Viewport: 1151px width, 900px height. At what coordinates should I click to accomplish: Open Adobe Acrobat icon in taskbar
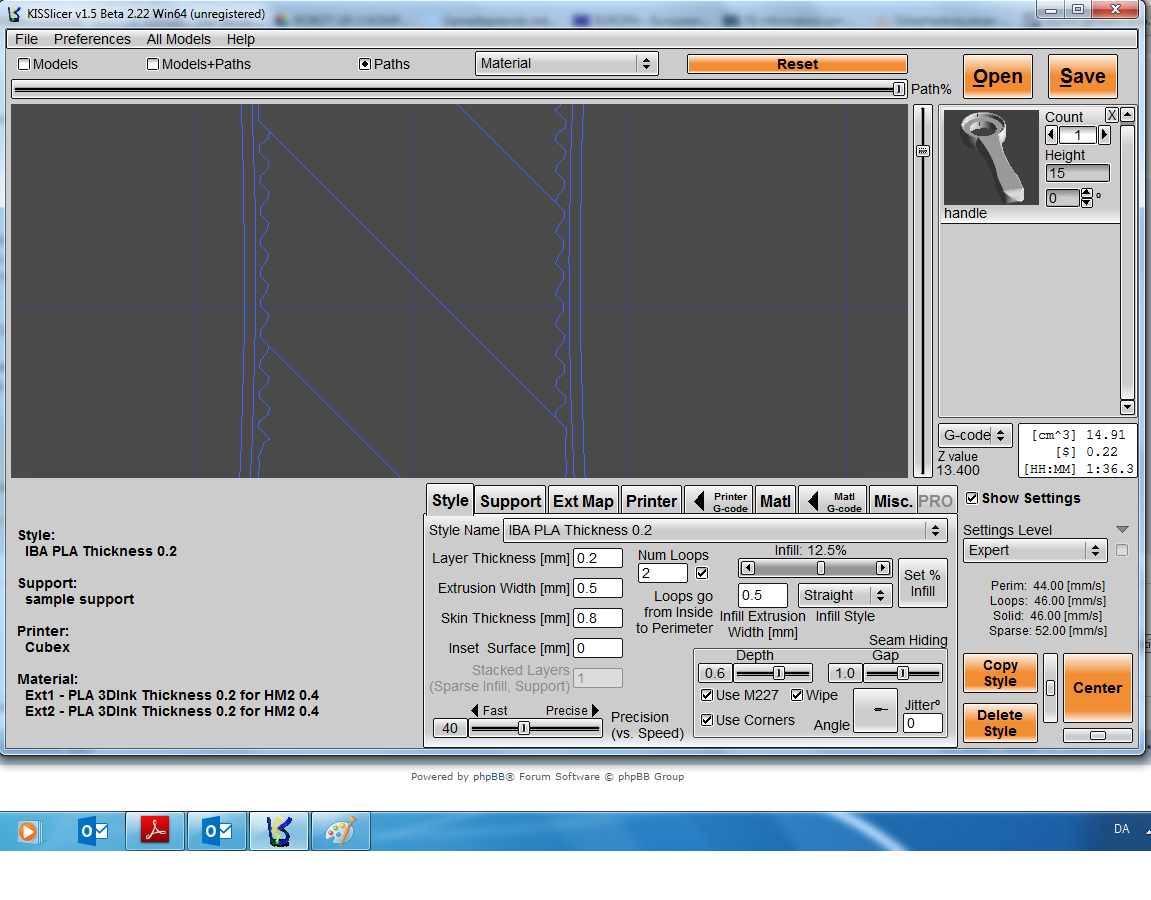coord(155,831)
